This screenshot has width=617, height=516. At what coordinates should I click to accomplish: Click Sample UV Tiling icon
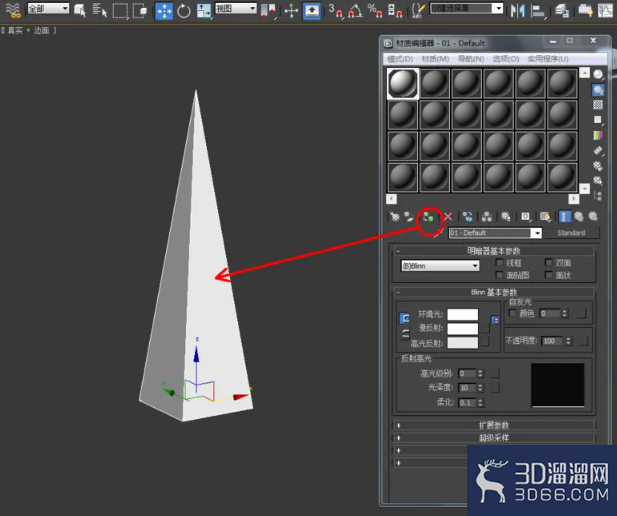598,120
